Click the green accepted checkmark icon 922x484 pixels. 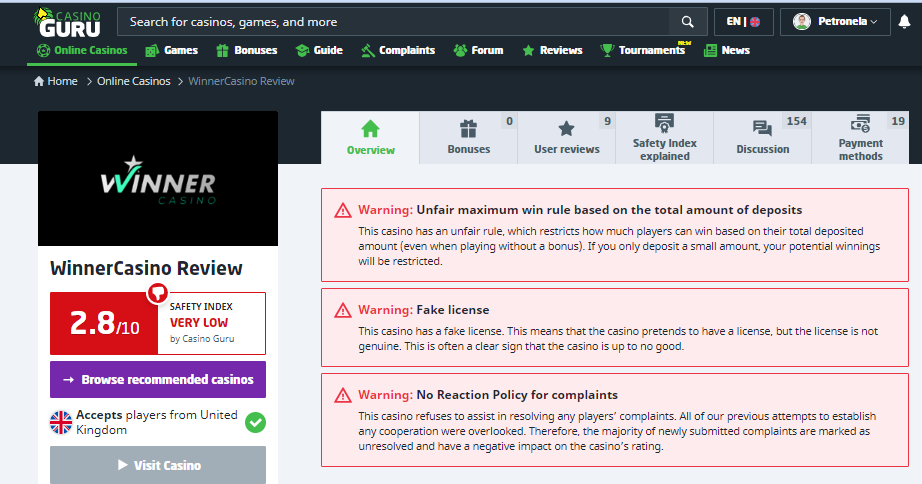(255, 422)
